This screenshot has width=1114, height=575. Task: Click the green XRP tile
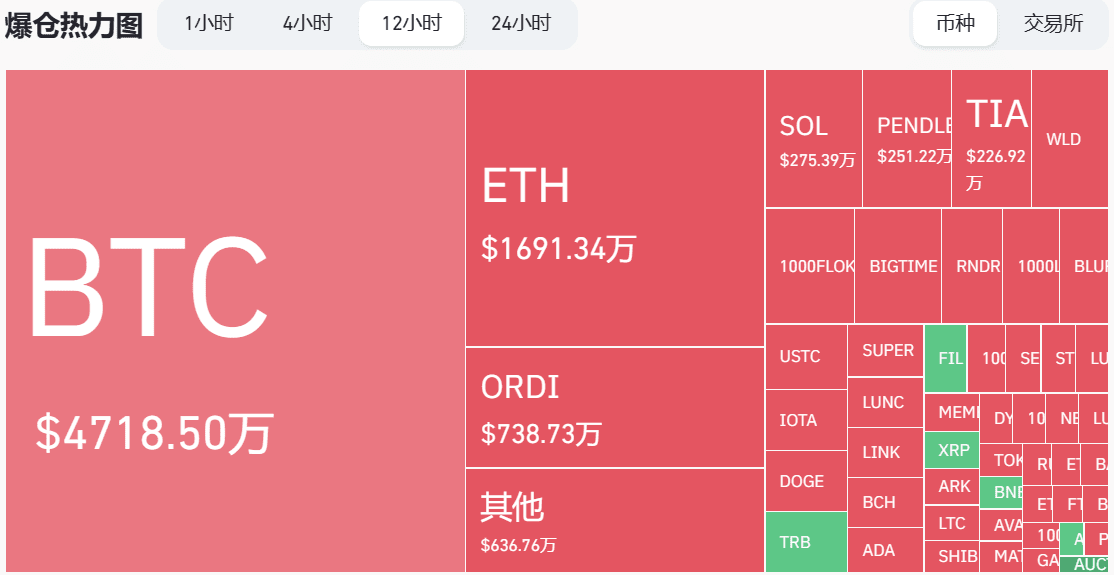pos(952,450)
